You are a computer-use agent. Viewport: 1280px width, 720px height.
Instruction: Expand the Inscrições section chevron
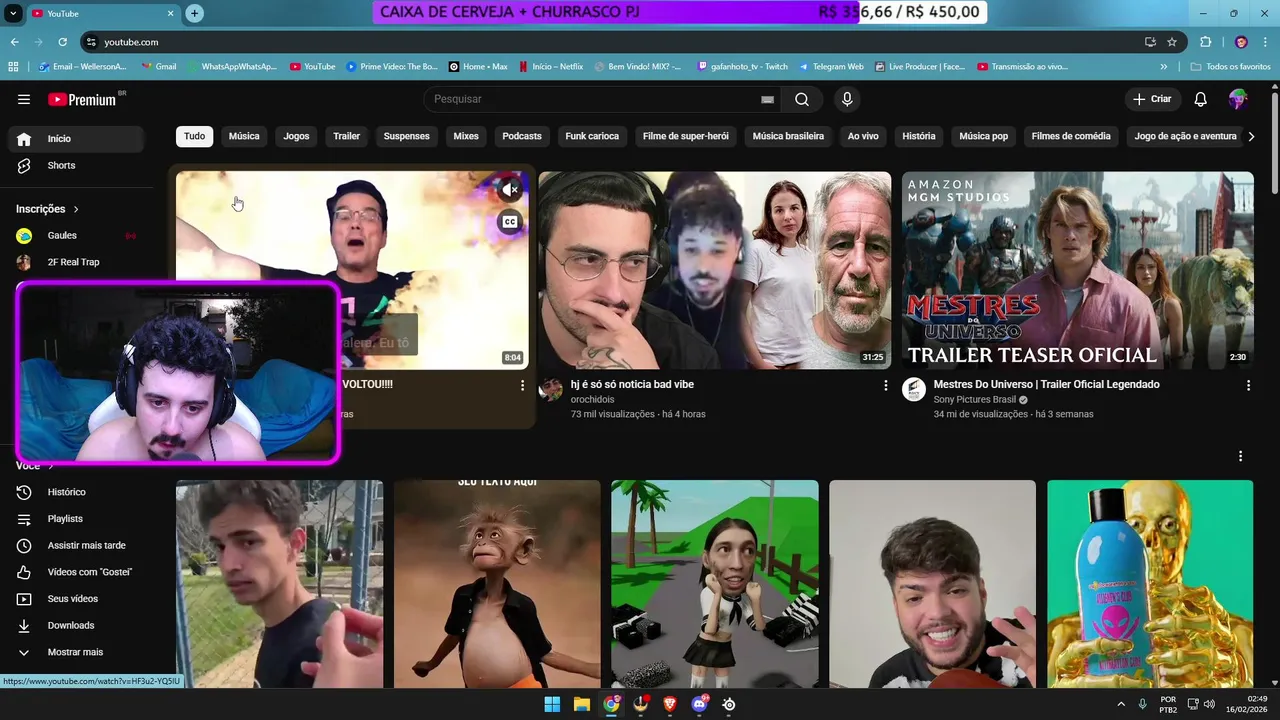pos(76,209)
